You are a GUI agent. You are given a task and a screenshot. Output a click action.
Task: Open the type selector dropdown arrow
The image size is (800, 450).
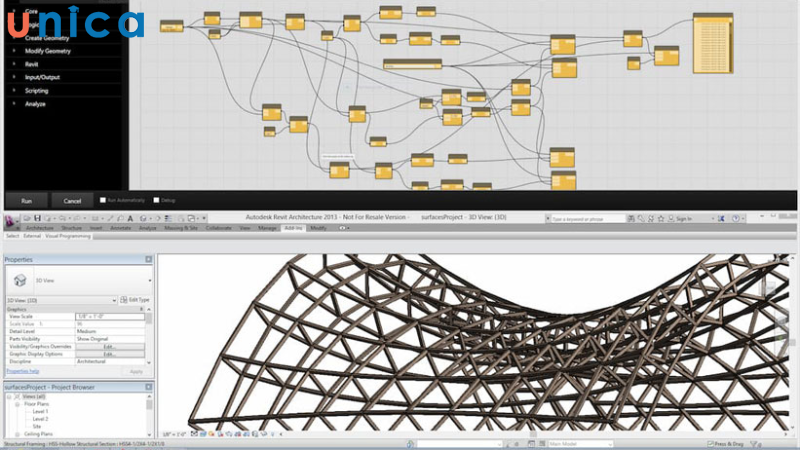tap(149, 281)
